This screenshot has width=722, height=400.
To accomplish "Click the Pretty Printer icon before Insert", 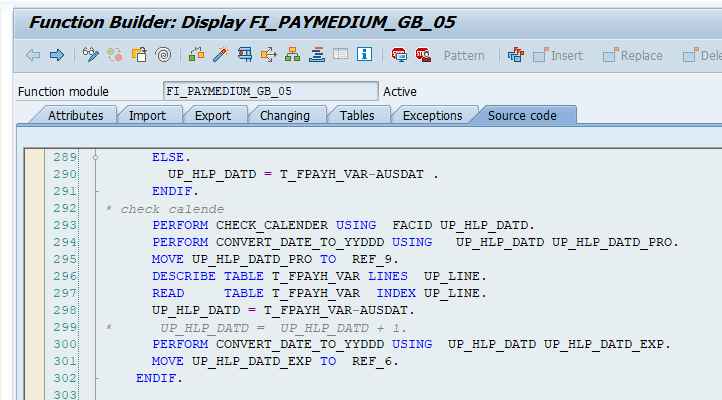I will pos(516,55).
